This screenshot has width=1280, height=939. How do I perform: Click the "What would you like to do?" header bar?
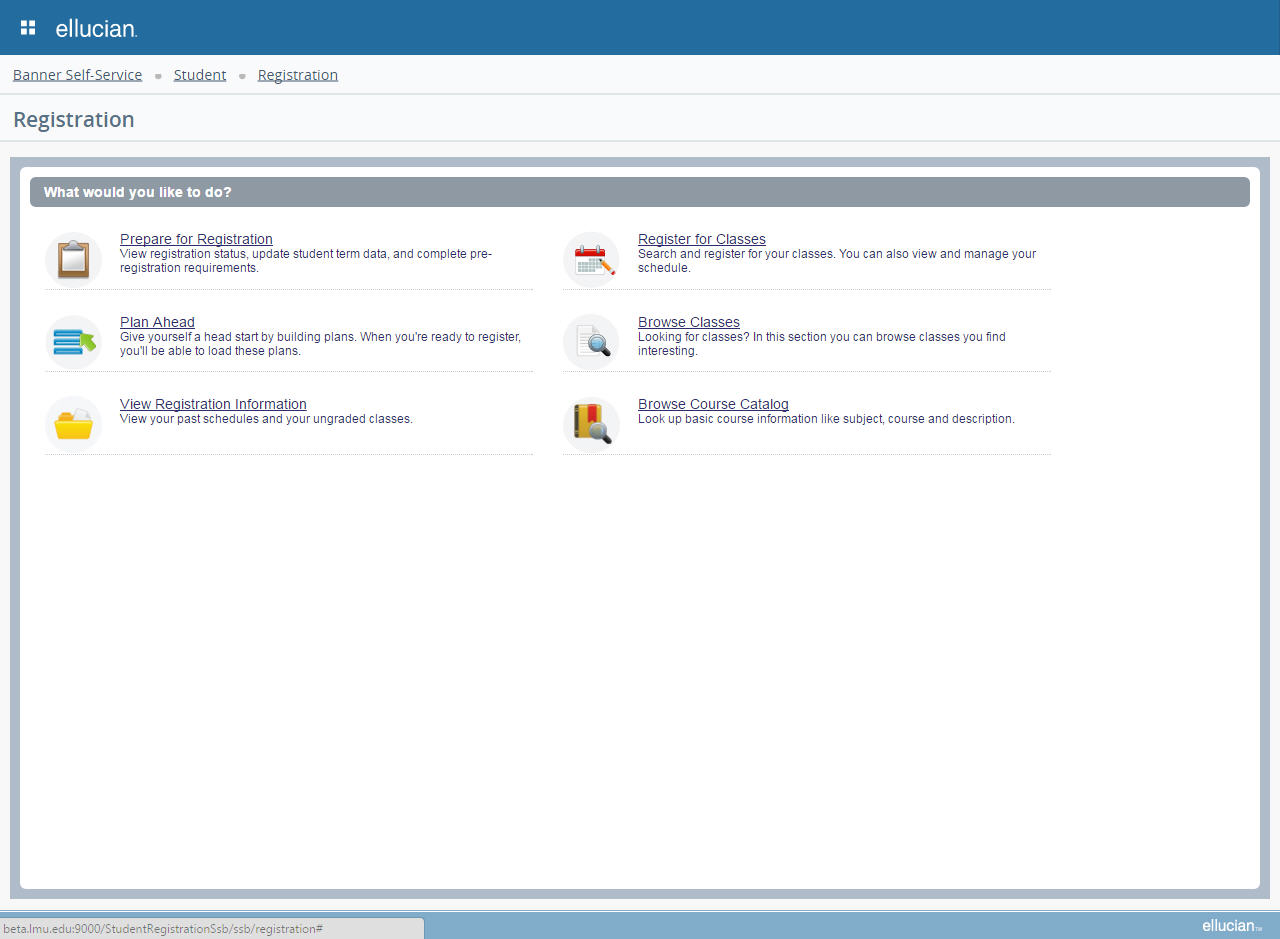click(x=639, y=192)
